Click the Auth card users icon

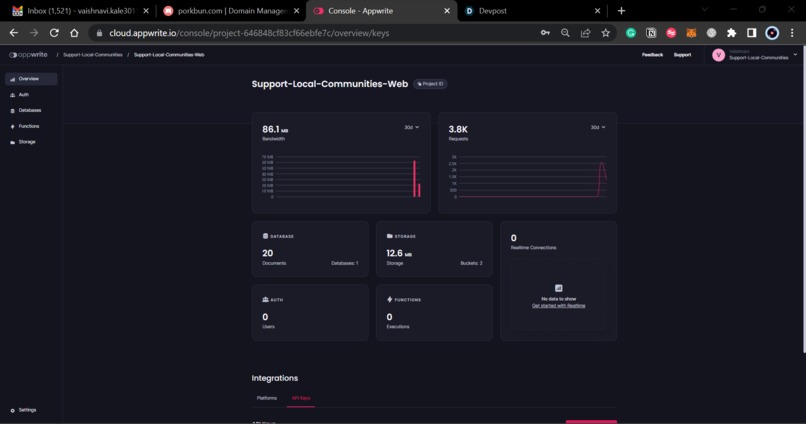265,299
